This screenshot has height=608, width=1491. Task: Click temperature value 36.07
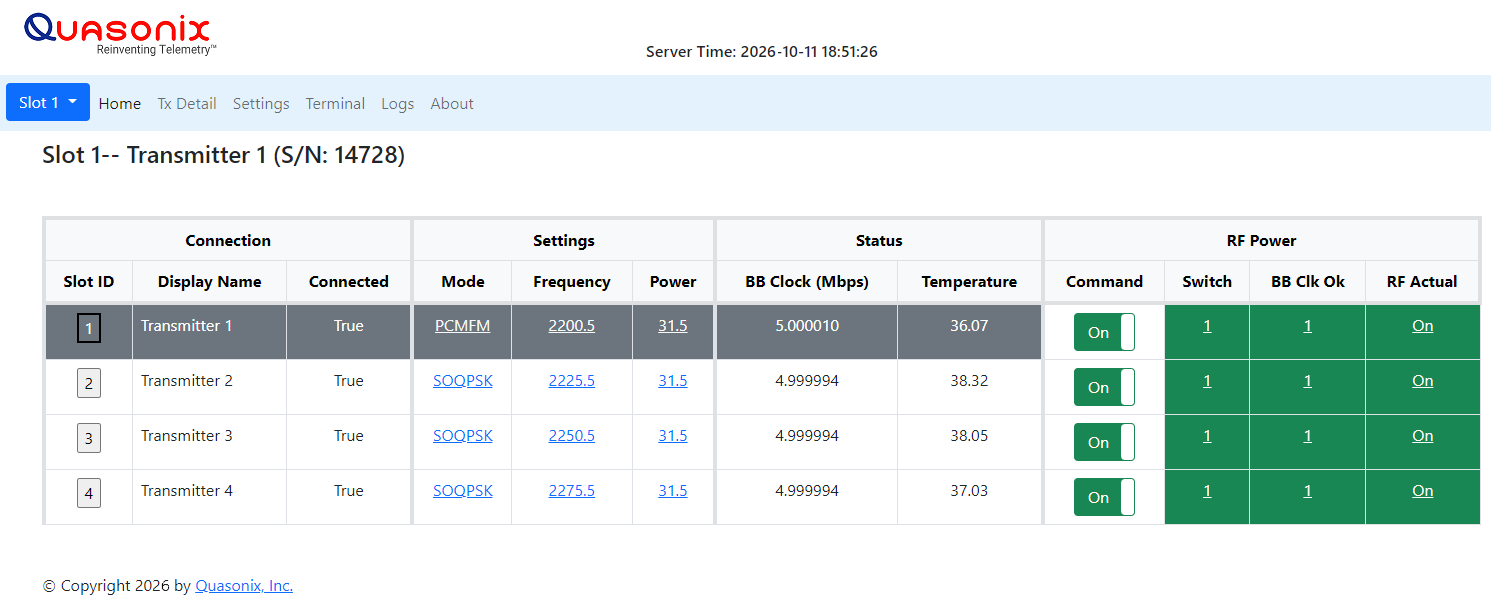click(x=969, y=326)
